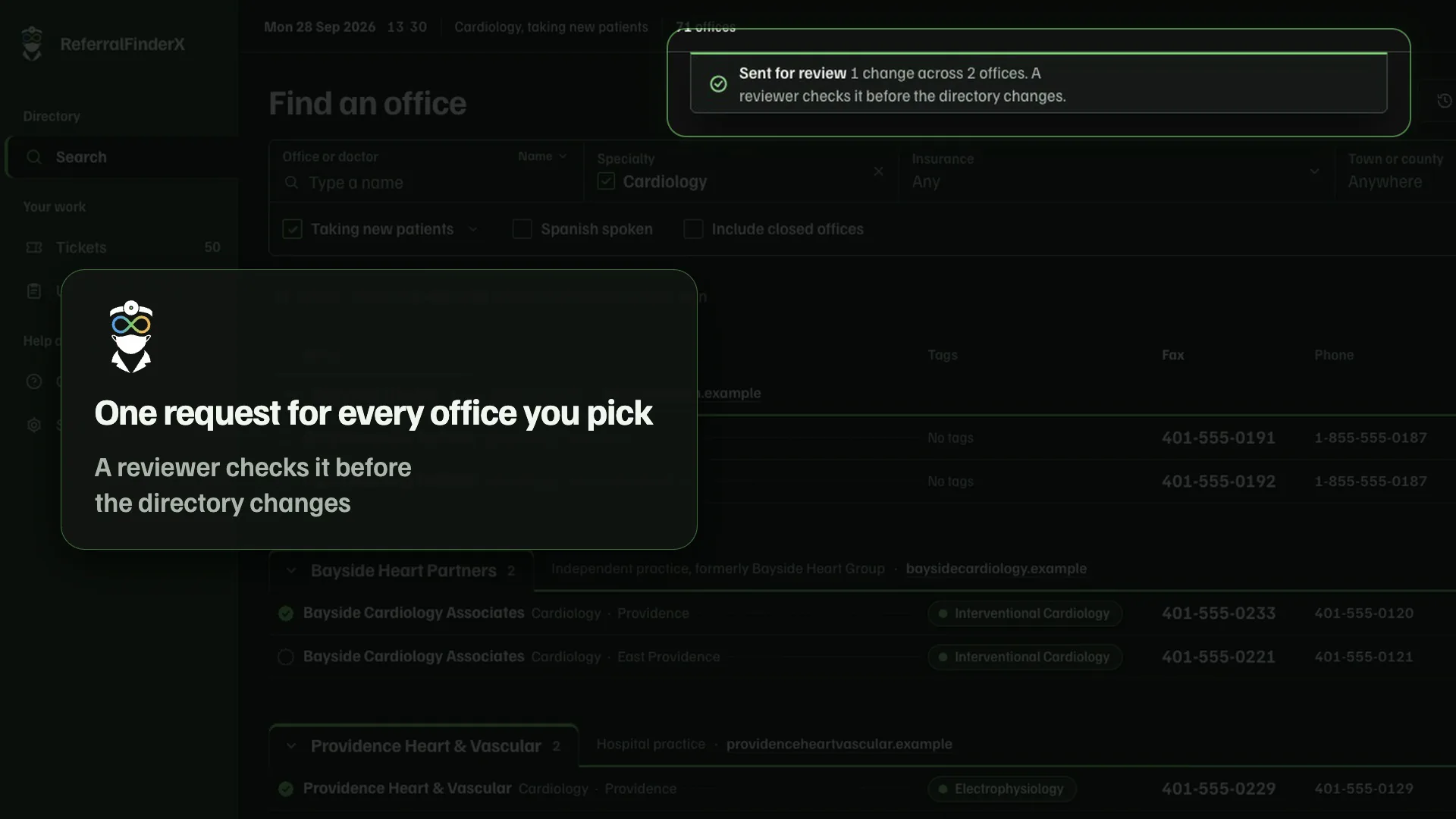The width and height of the screenshot is (1456, 819).
Task: Click the magnifier icon in the name field
Action: click(291, 183)
